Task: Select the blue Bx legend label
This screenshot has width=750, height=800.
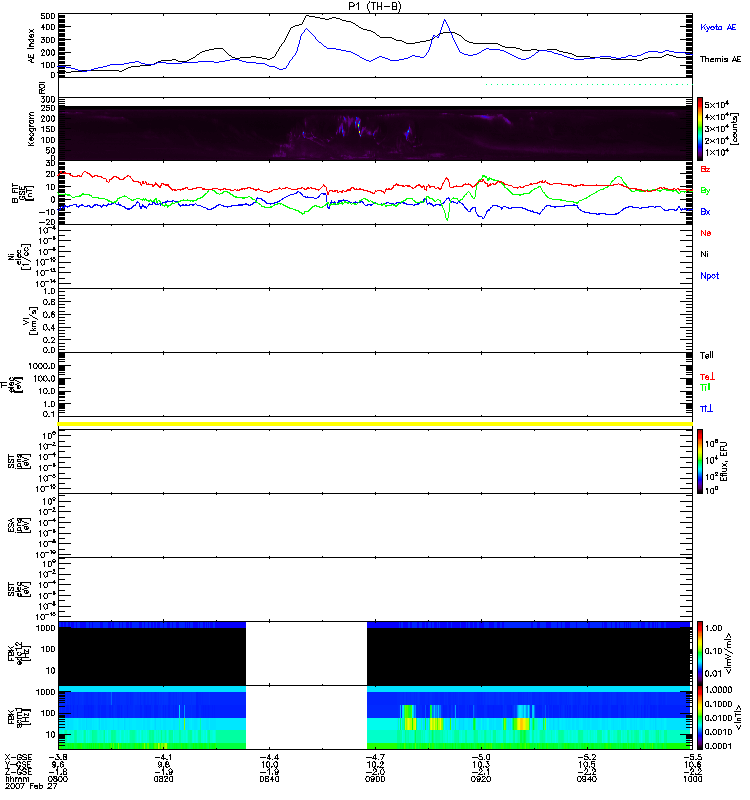Action: point(705,211)
